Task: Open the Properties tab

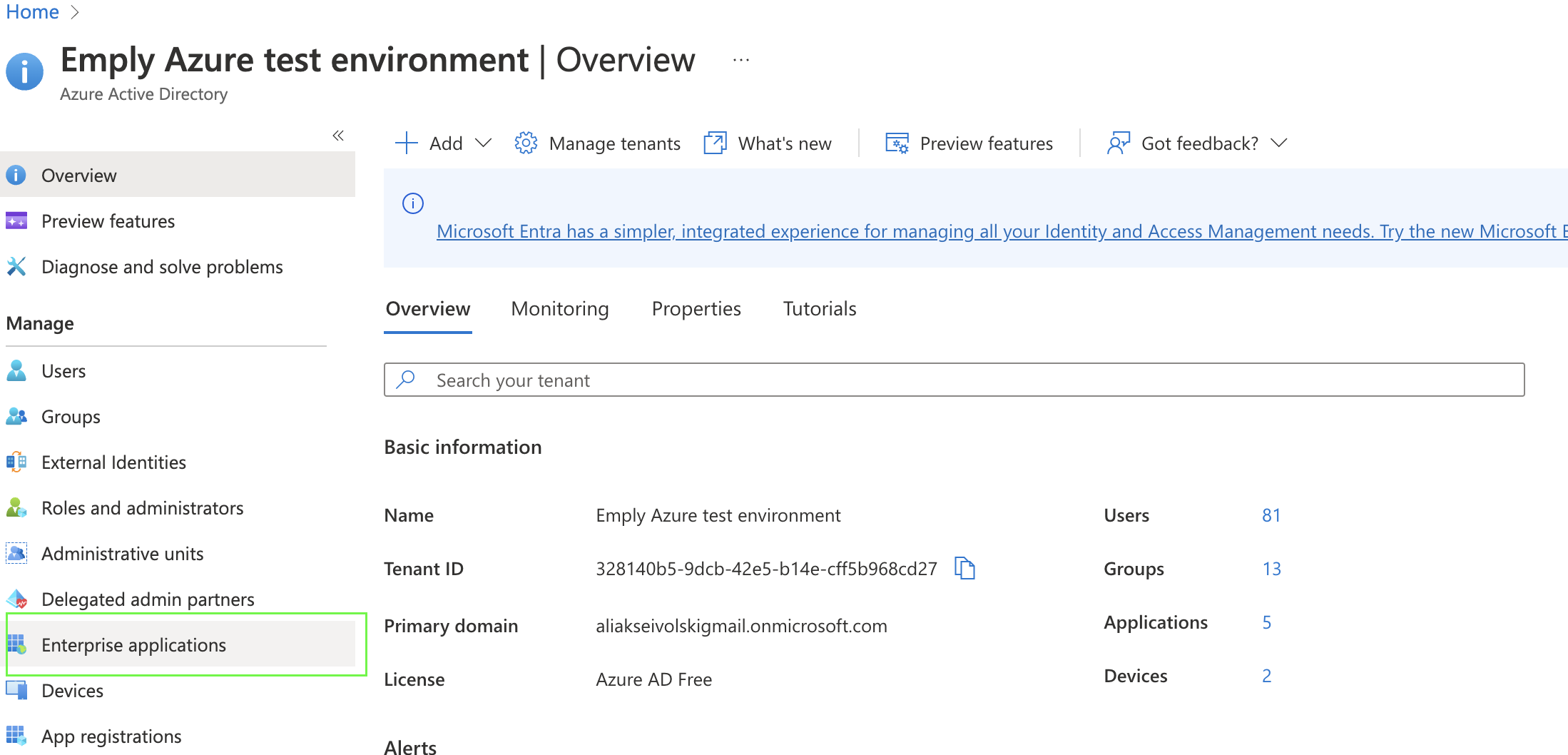Action: (696, 308)
